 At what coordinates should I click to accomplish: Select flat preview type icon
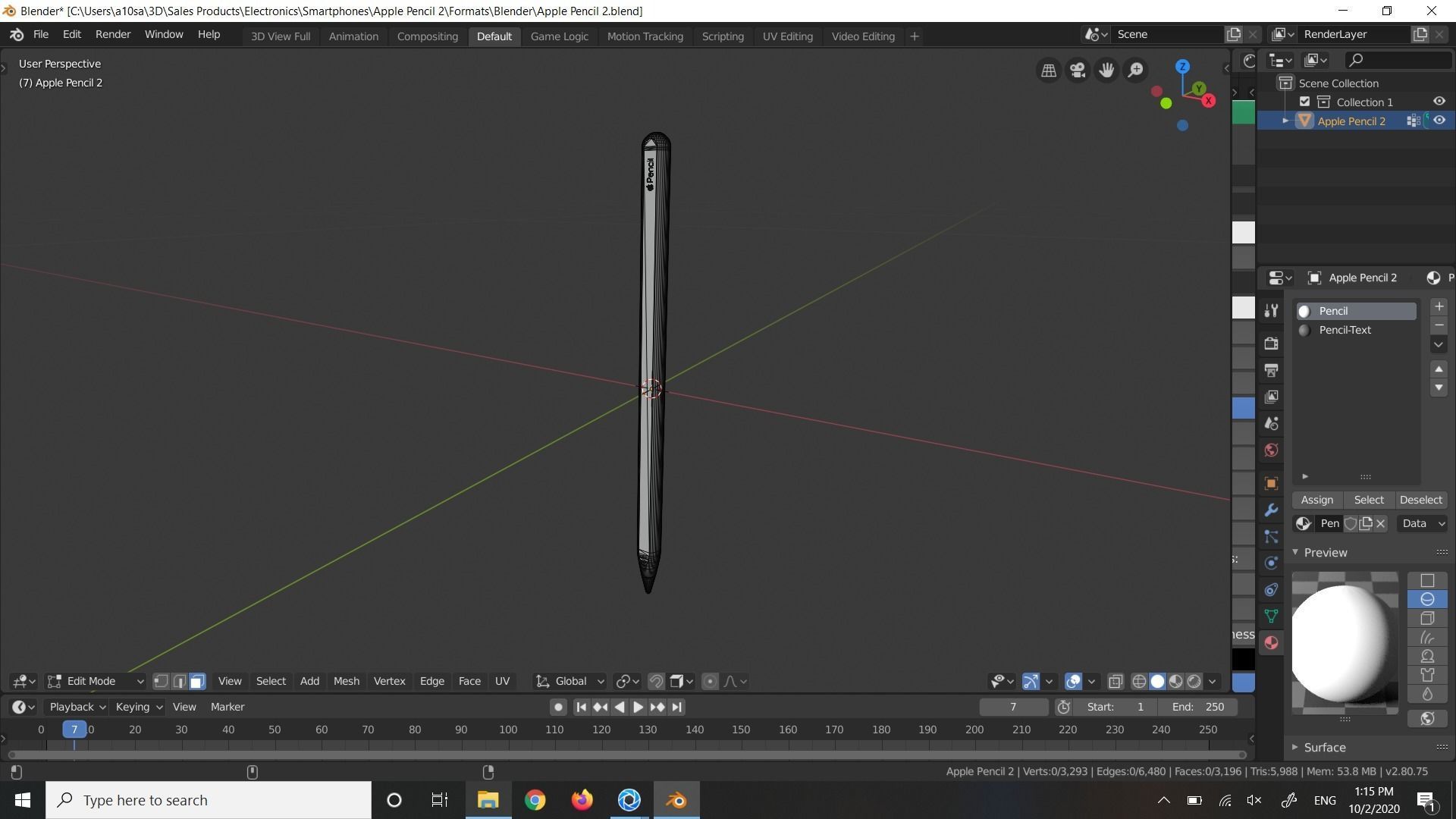click(1427, 580)
